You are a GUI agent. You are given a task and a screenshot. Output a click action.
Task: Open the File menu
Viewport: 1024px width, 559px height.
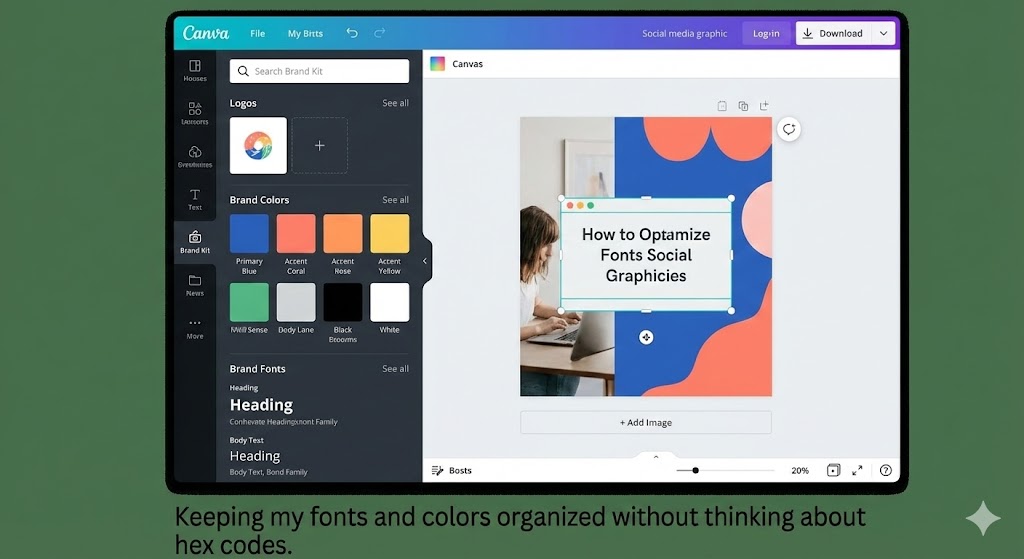click(x=258, y=33)
